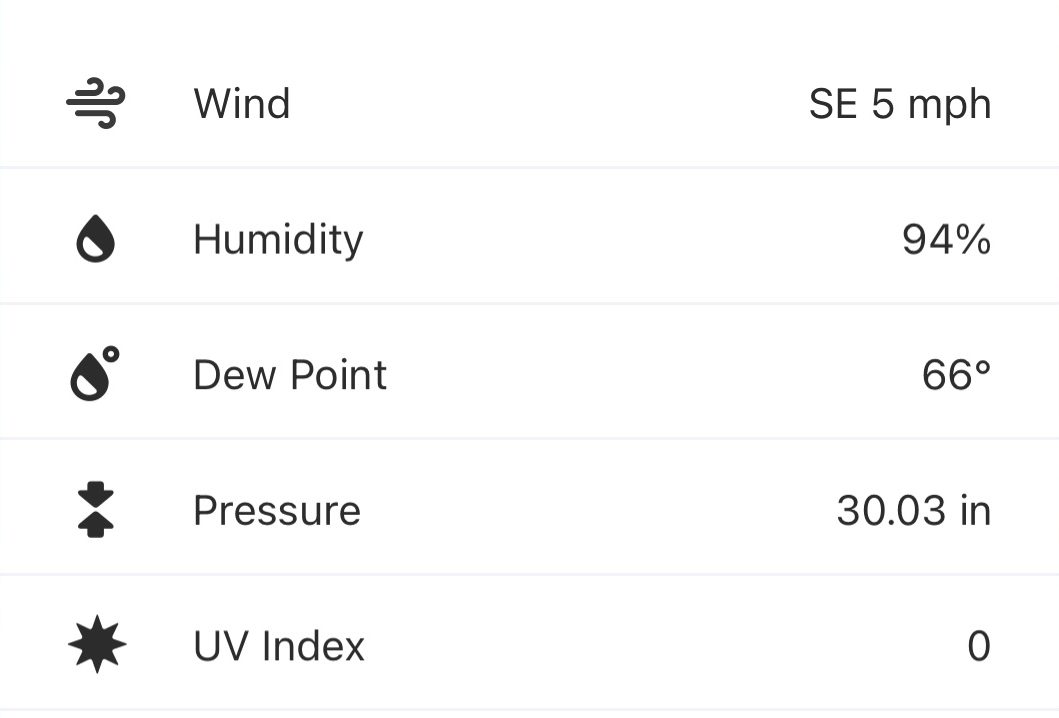
Task: Tap the Humidity water droplet icon
Action: click(x=96, y=240)
